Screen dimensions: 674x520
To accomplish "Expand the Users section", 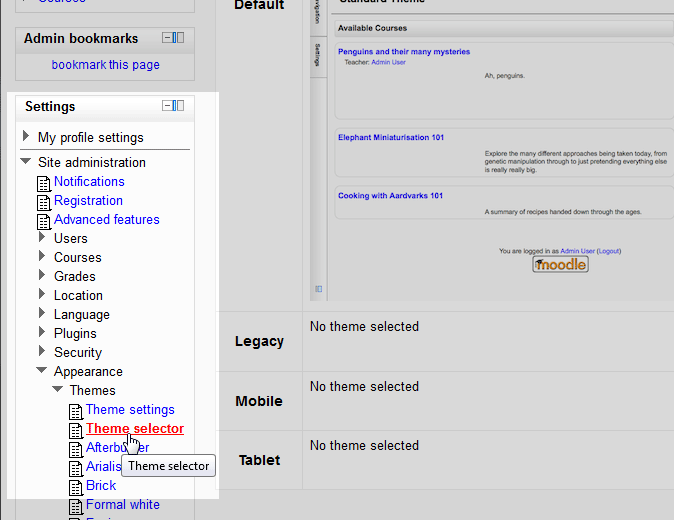I will (42, 238).
